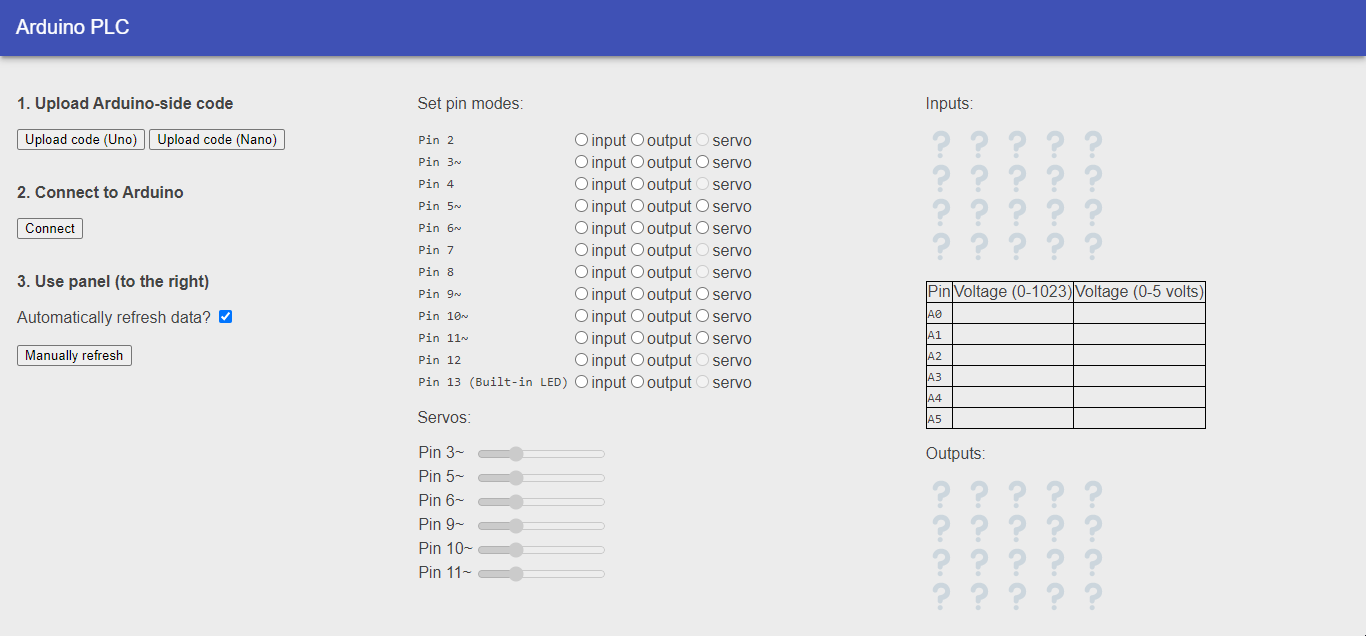Set Pin 7 to output mode
The image size is (1366, 636).
(637, 250)
